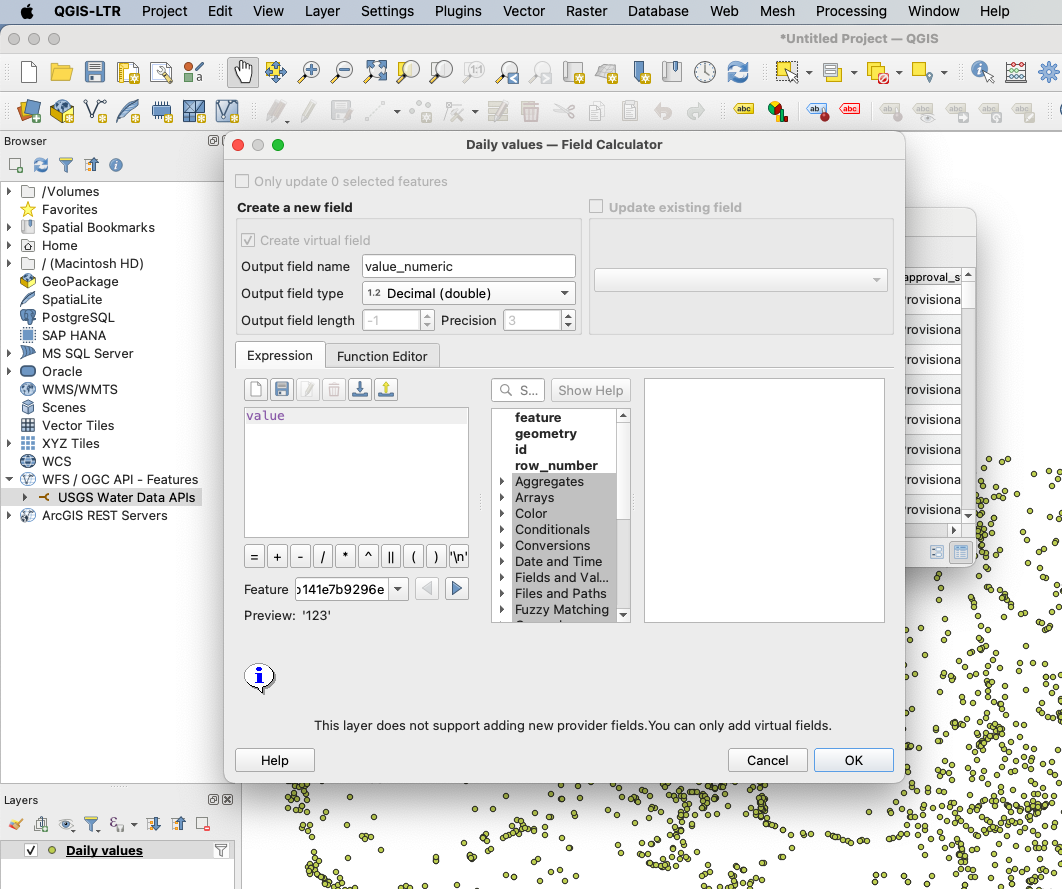
Task: Open the Window menu
Action: 933,12
